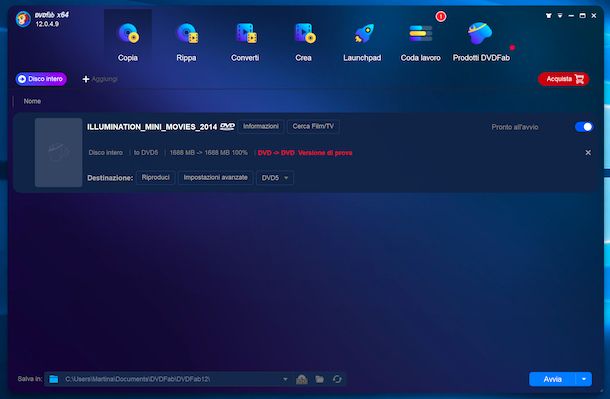Expand the Avvia dropdown arrow

pyautogui.click(x=584, y=379)
